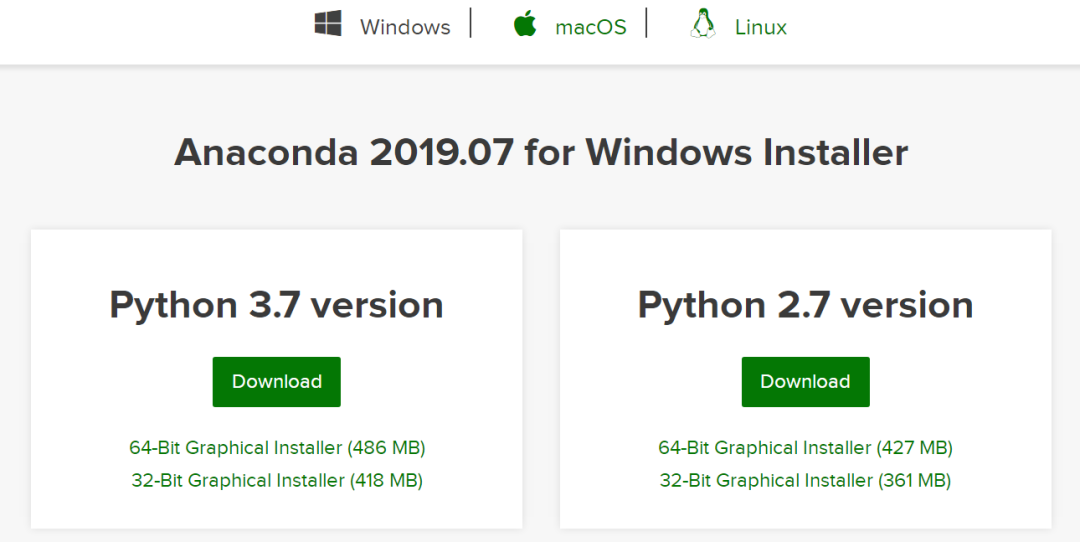Open 32-Bit Graphical Installer (418 MB) link
This screenshot has width=1080, height=542.
pyautogui.click(x=277, y=480)
